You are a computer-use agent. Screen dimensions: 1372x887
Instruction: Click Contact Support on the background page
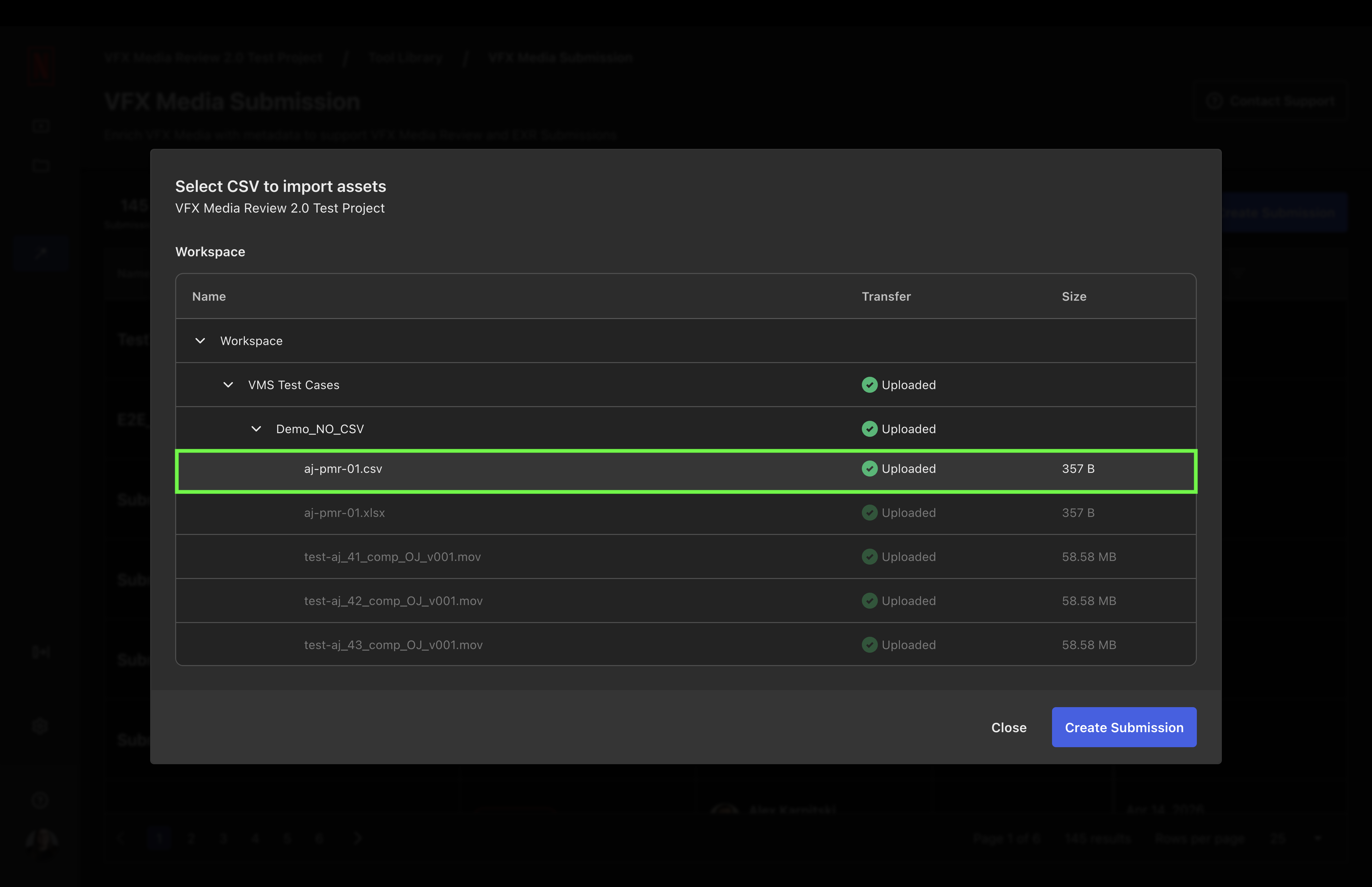1271,101
